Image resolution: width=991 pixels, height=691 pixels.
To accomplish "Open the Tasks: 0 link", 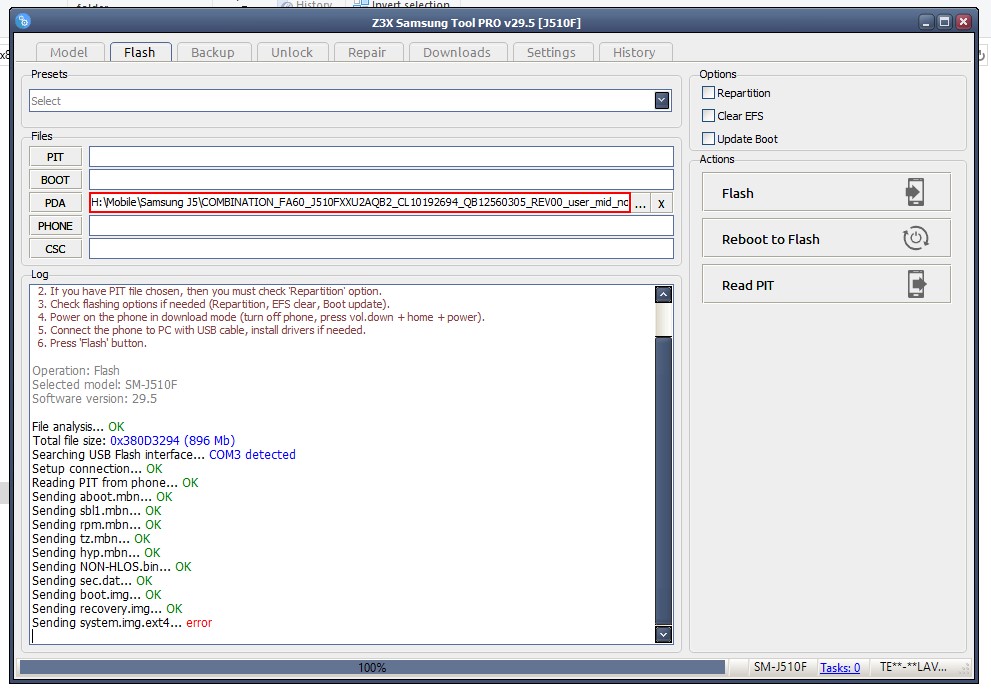I will coord(840,667).
